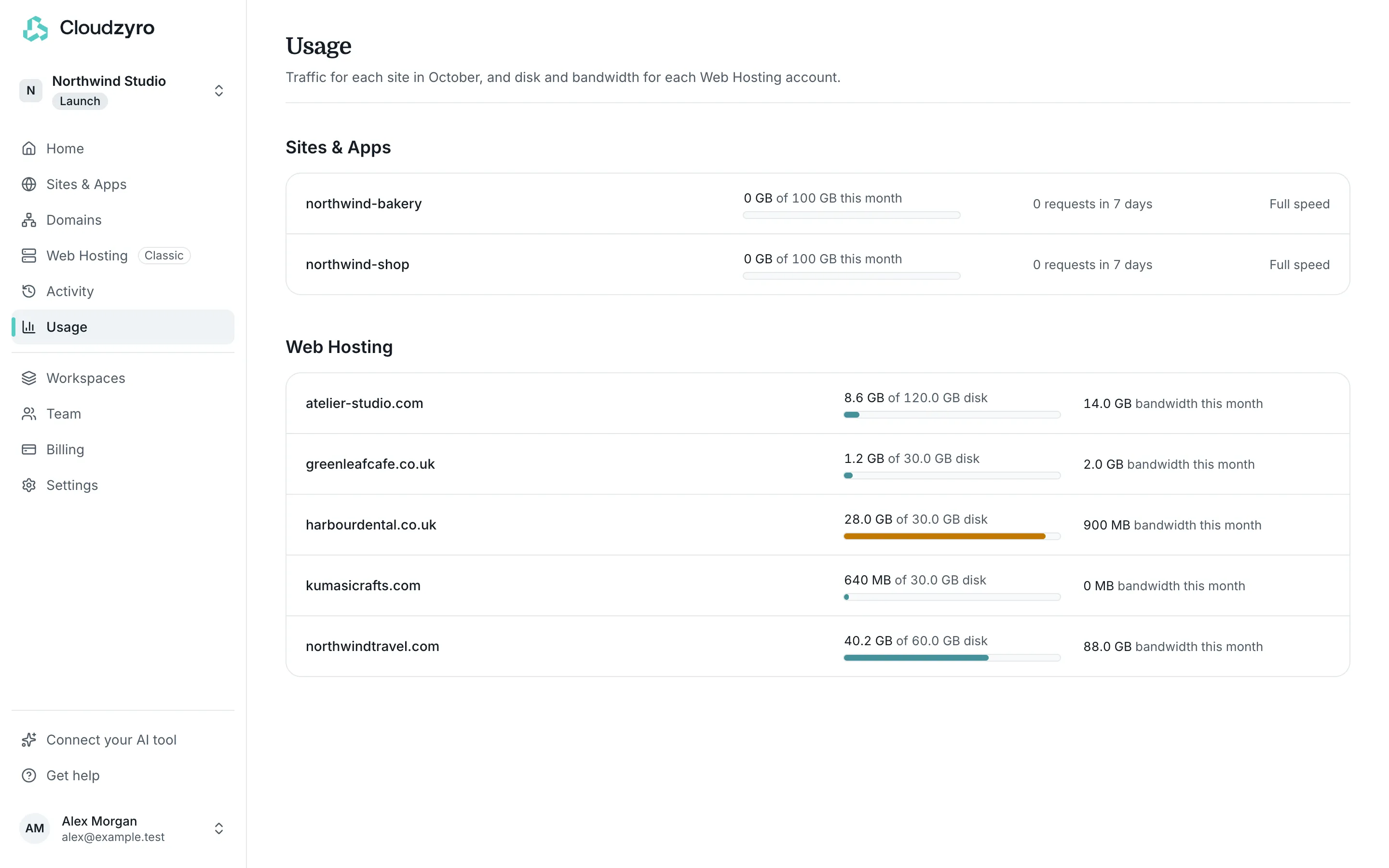Open greenleafcafe.co.uk hosting account

click(817, 464)
